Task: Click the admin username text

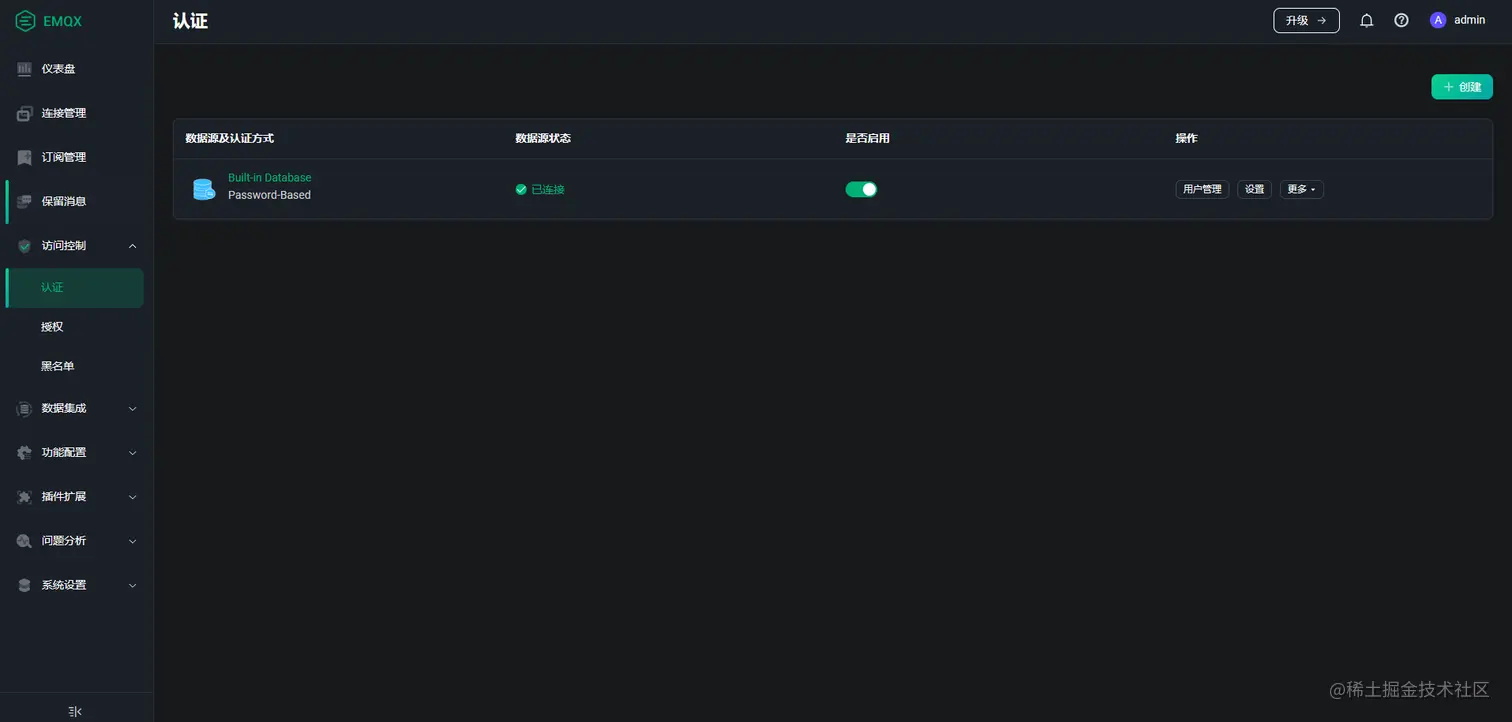Action: click(x=1469, y=20)
